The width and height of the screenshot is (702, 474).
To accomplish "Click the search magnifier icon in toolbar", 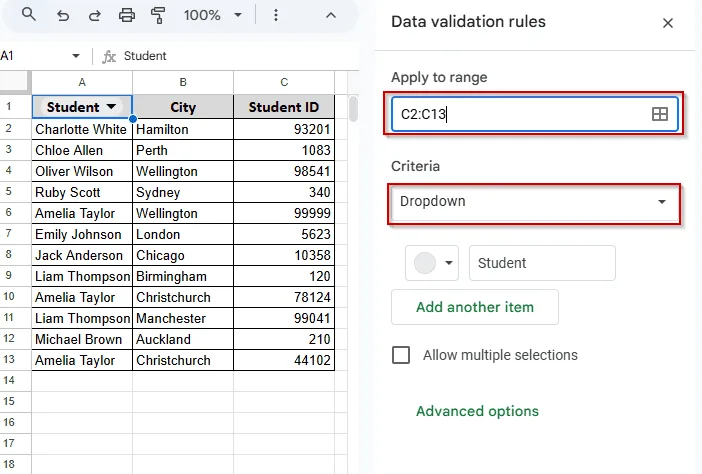I will click(29, 15).
